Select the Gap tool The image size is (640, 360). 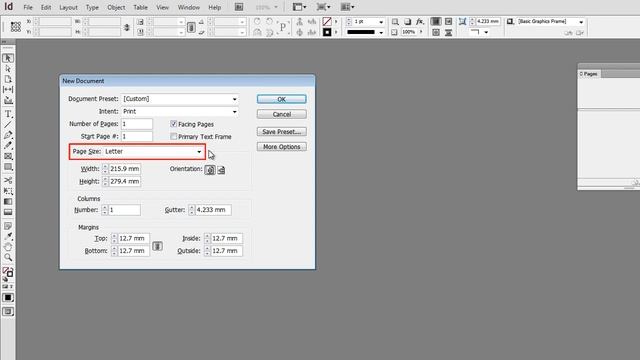tap(8, 89)
